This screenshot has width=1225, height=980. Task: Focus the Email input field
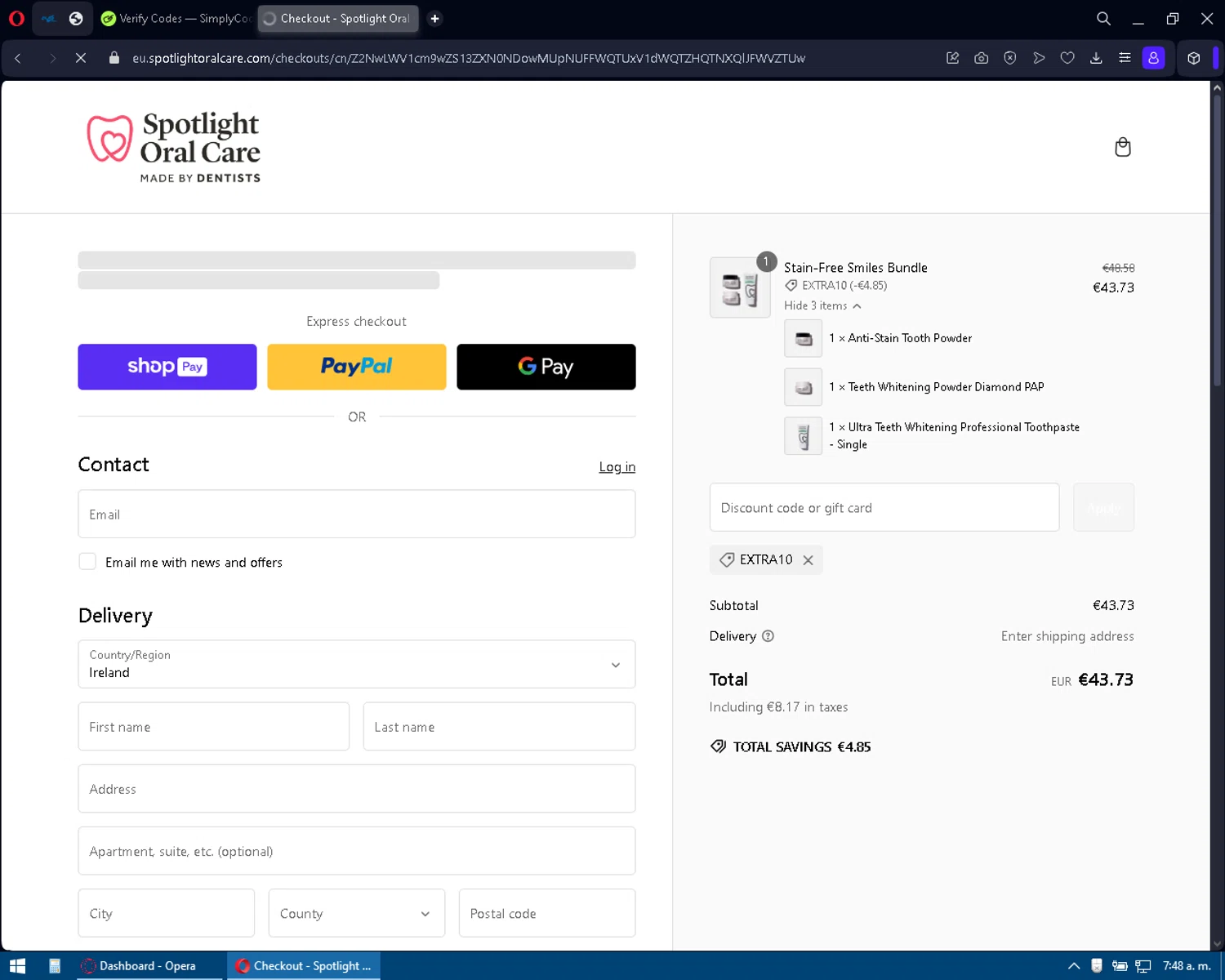click(x=357, y=514)
